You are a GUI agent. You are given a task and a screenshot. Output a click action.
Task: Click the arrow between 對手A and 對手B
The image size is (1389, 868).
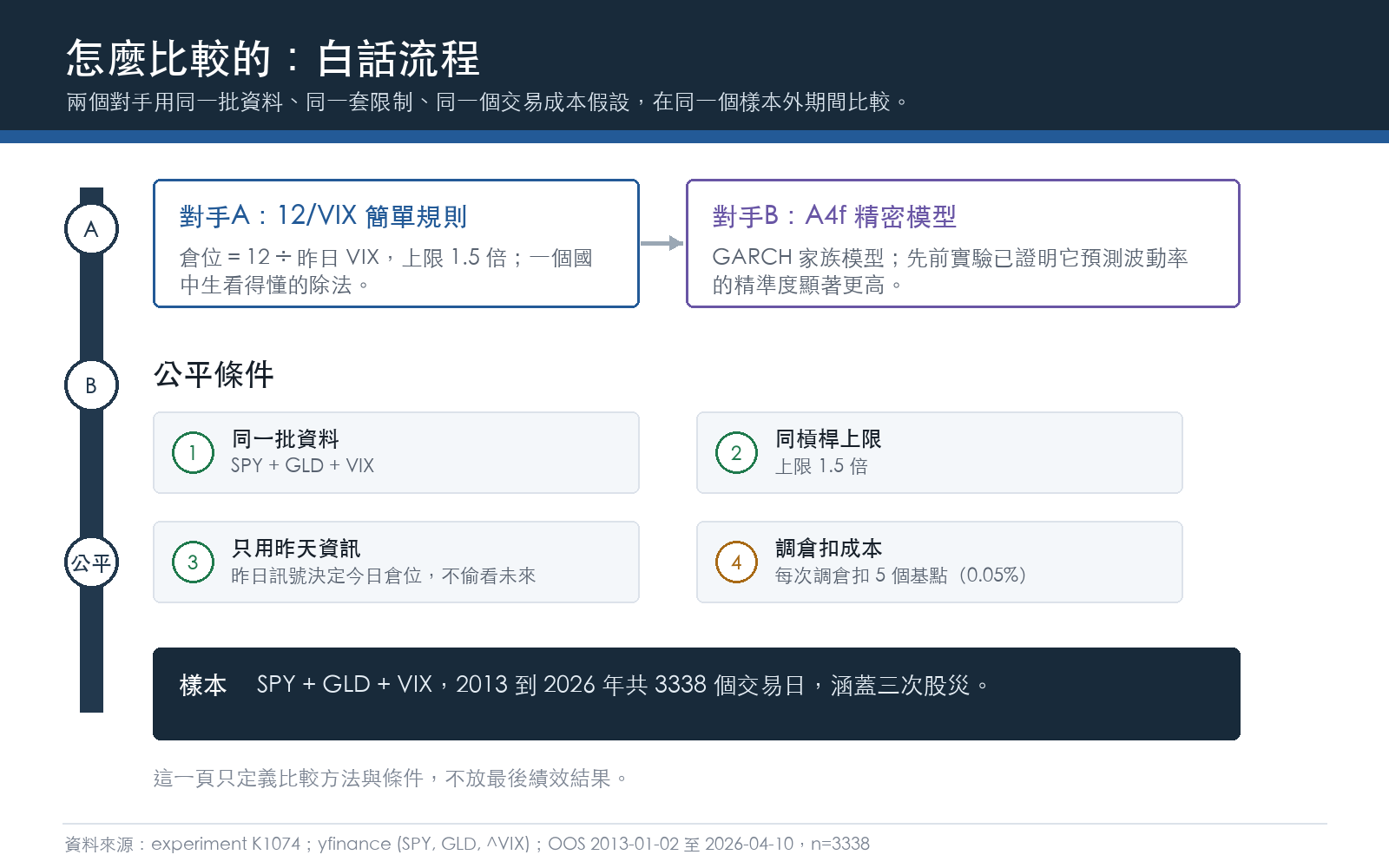pos(662,243)
